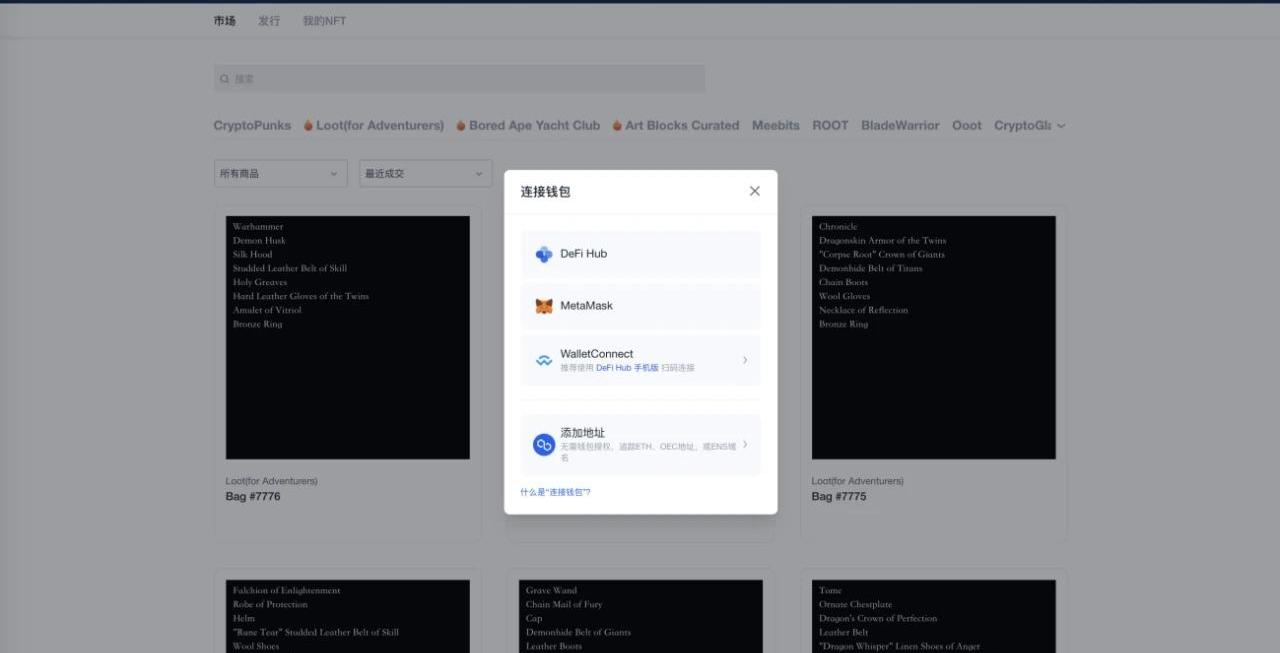This screenshot has width=1280, height=653.
Task: Expand the collection list chevron after CryptoGlz
Action: pyautogui.click(x=1061, y=126)
